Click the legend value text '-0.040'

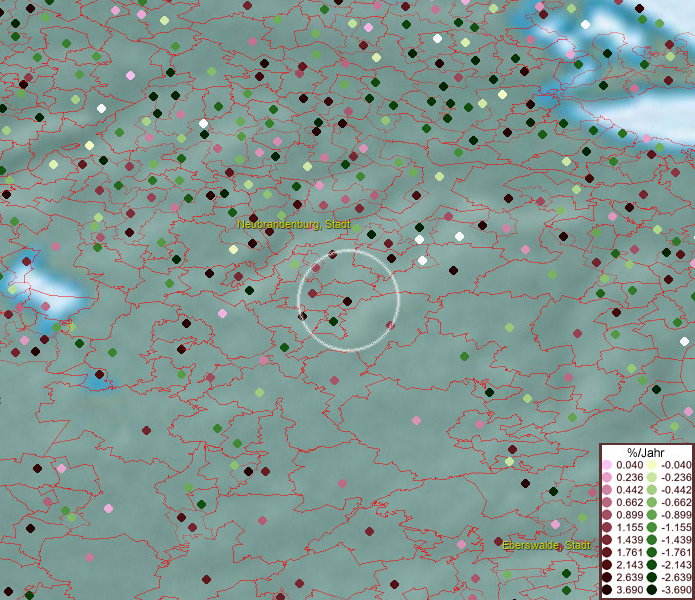pos(676,465)
